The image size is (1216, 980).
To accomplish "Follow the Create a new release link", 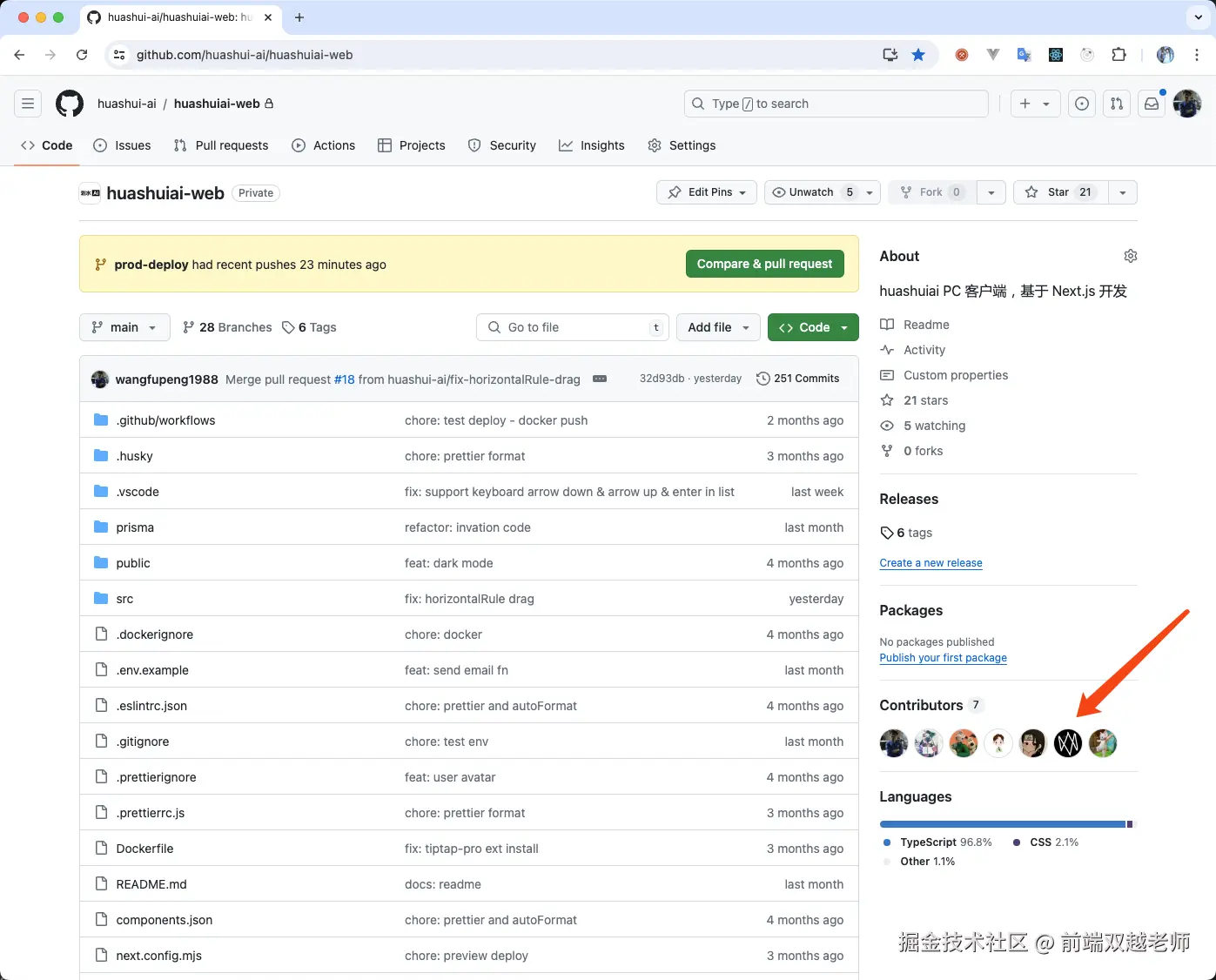I will pyautogui.click(x=930, y=563).
